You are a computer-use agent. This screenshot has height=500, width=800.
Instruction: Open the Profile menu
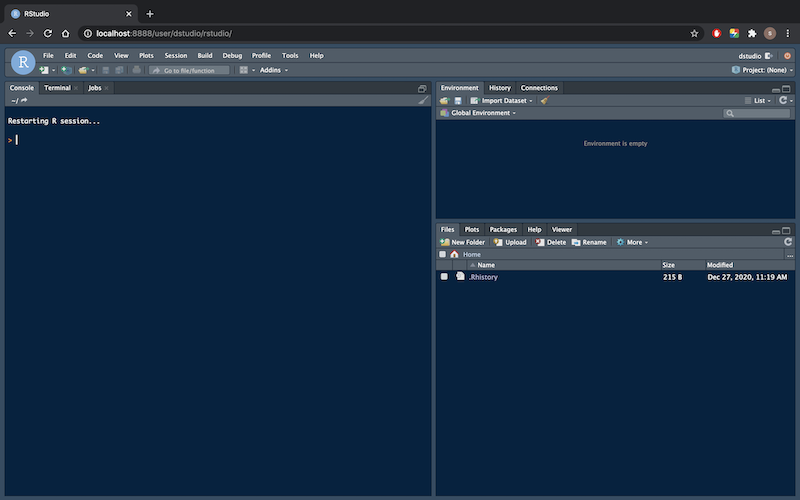(261, 56)
